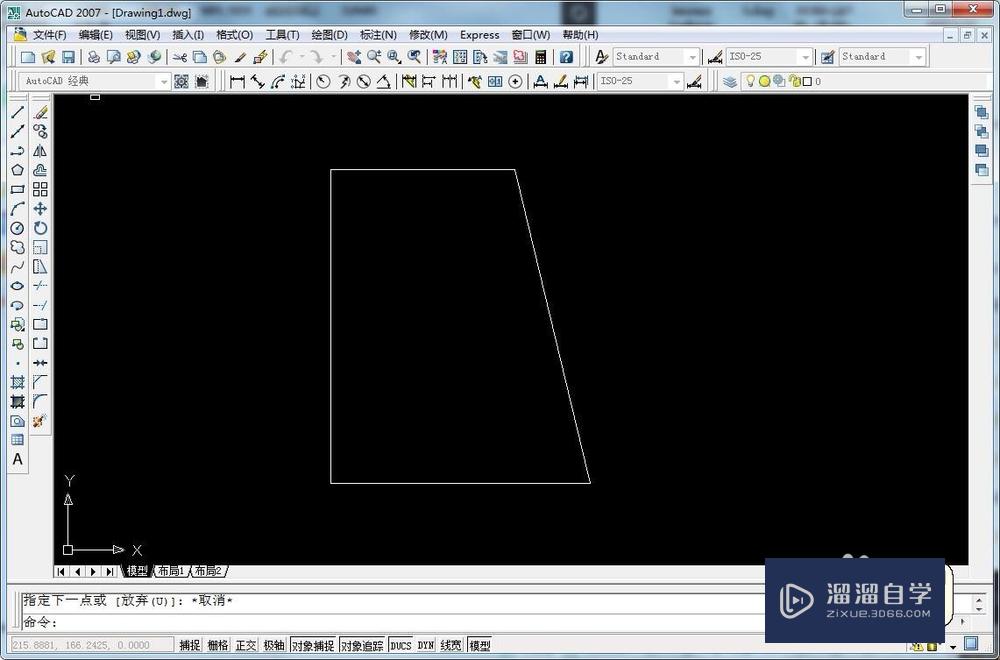Open the 修改(M) menu
Image resolution: width=1000 pixels, height=660 pixels.
427,34
